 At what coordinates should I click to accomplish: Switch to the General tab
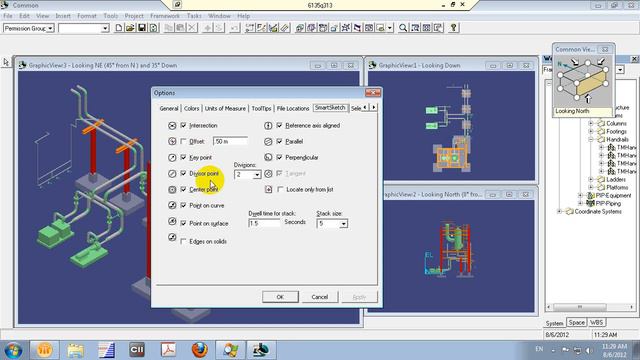[x=169, y=109]
